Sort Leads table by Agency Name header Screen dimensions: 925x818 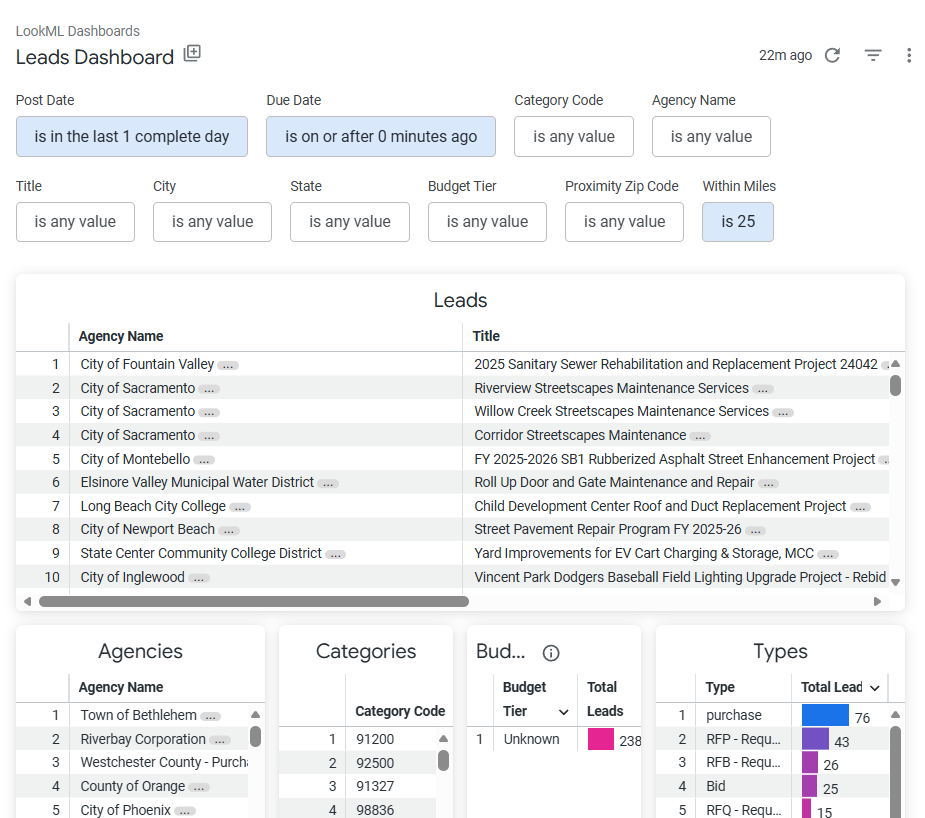pos(121,336)
